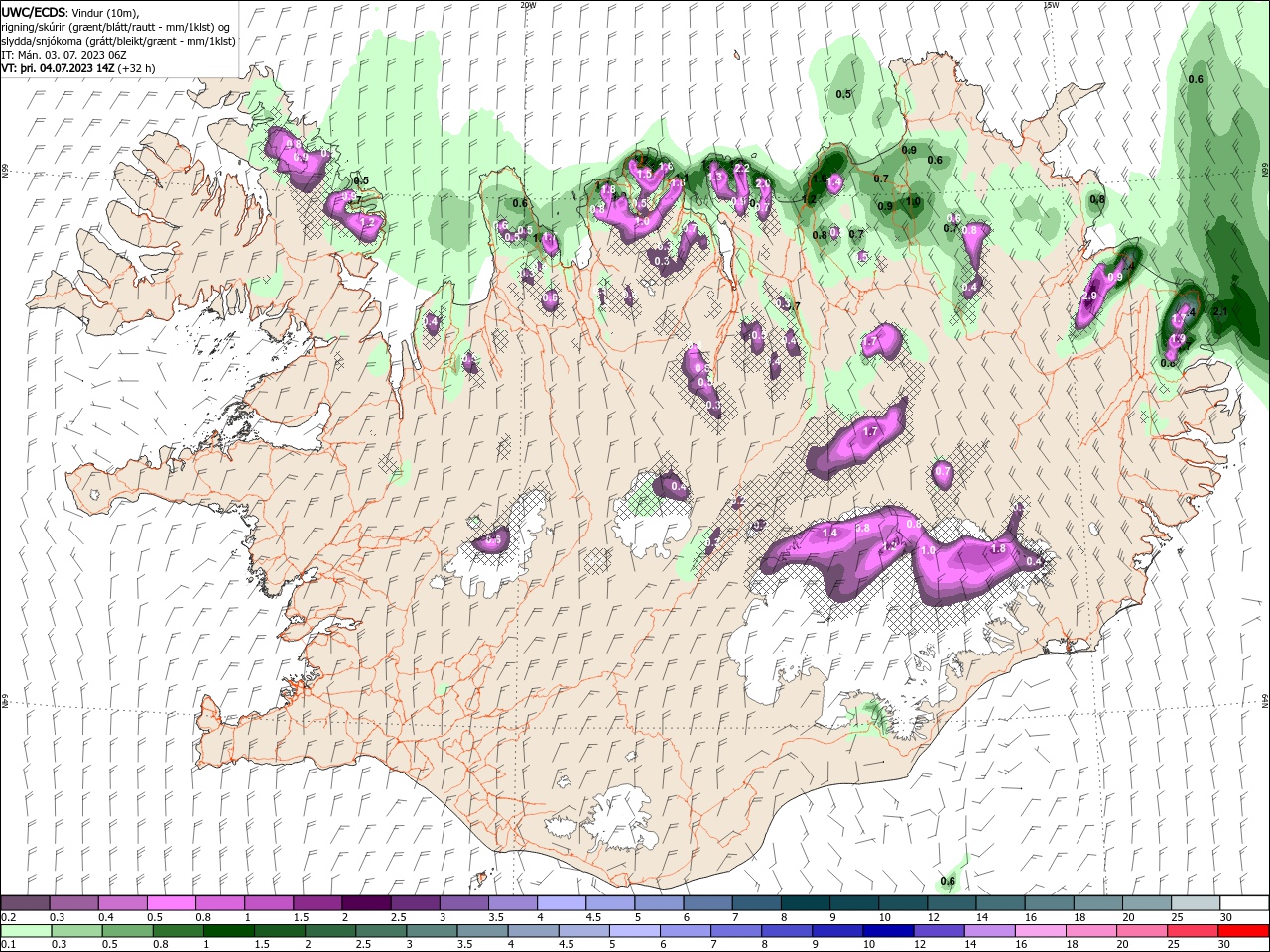This screenshot has width=1270, height=952.
Task: Click the 0.6 value in northeast sea rain band
Action: [x=1196, y=79]
